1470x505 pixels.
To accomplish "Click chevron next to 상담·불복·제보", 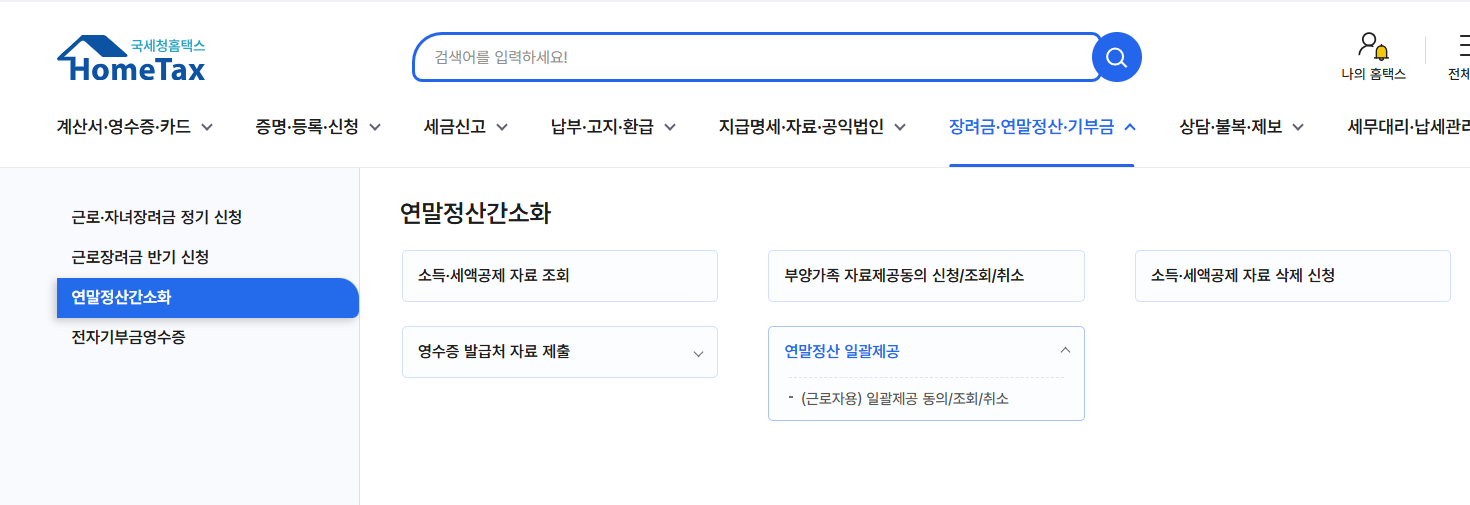I will [1298, 127].
